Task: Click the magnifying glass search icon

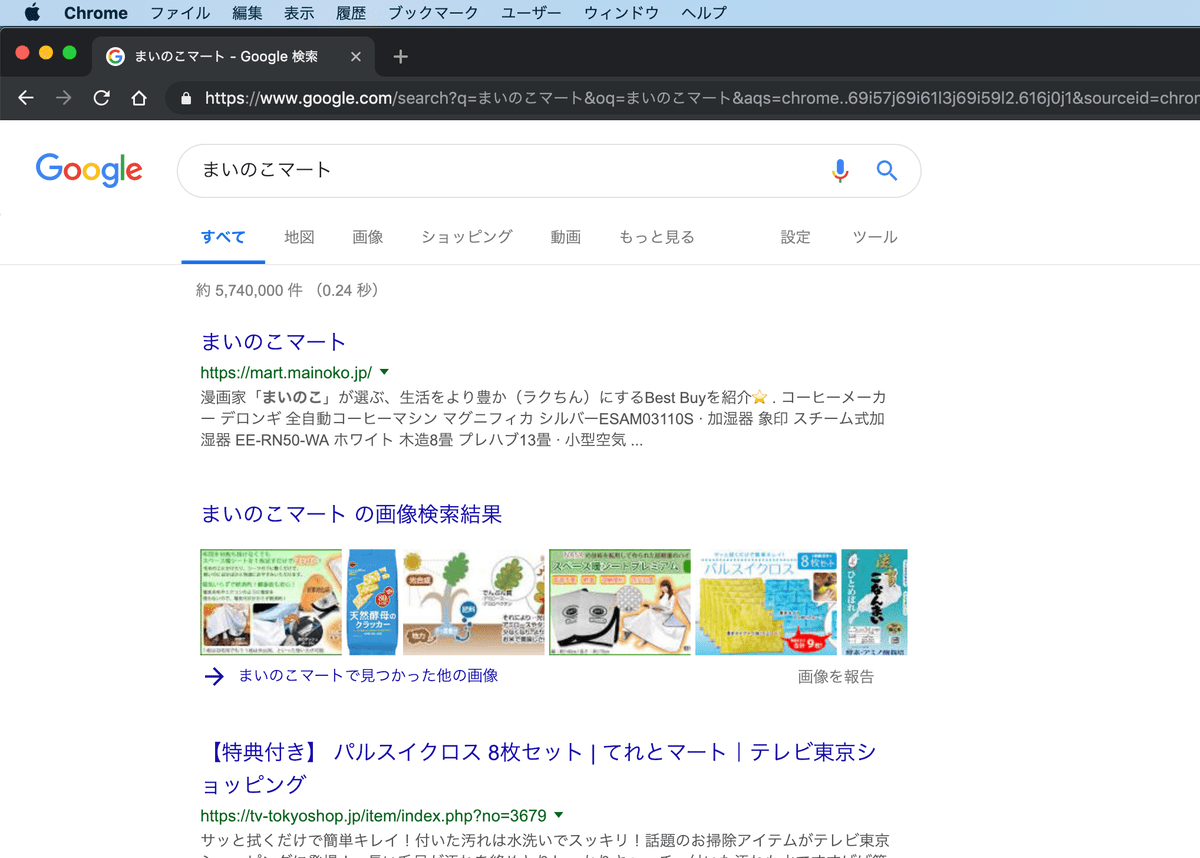Action: (886, 170)
